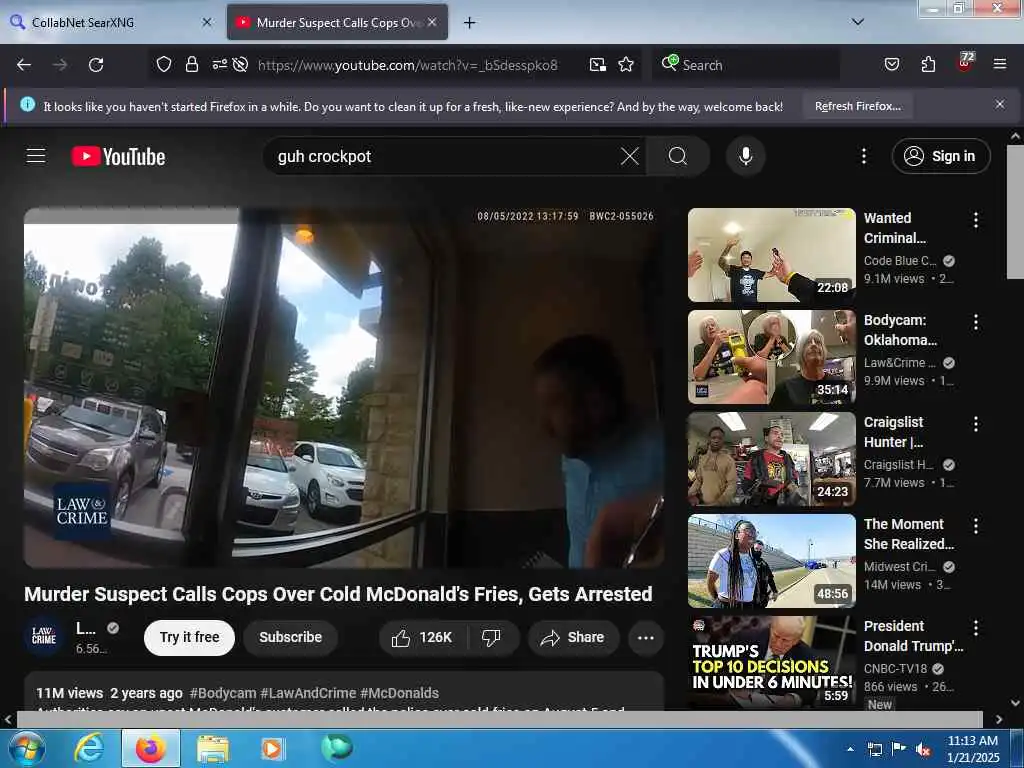Open the Pocket save icon
The width and height of the screenshot is (1024, 768).
tap(891, 65)
